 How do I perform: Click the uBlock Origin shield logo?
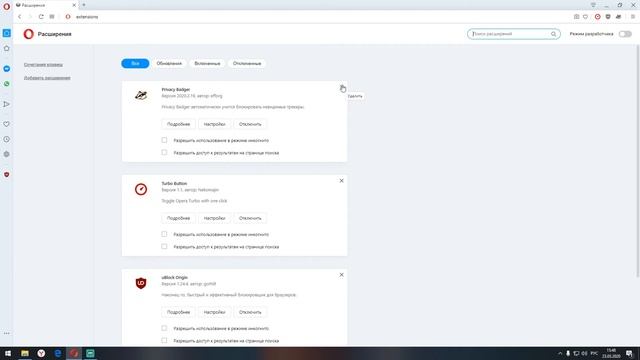[141, 283]
